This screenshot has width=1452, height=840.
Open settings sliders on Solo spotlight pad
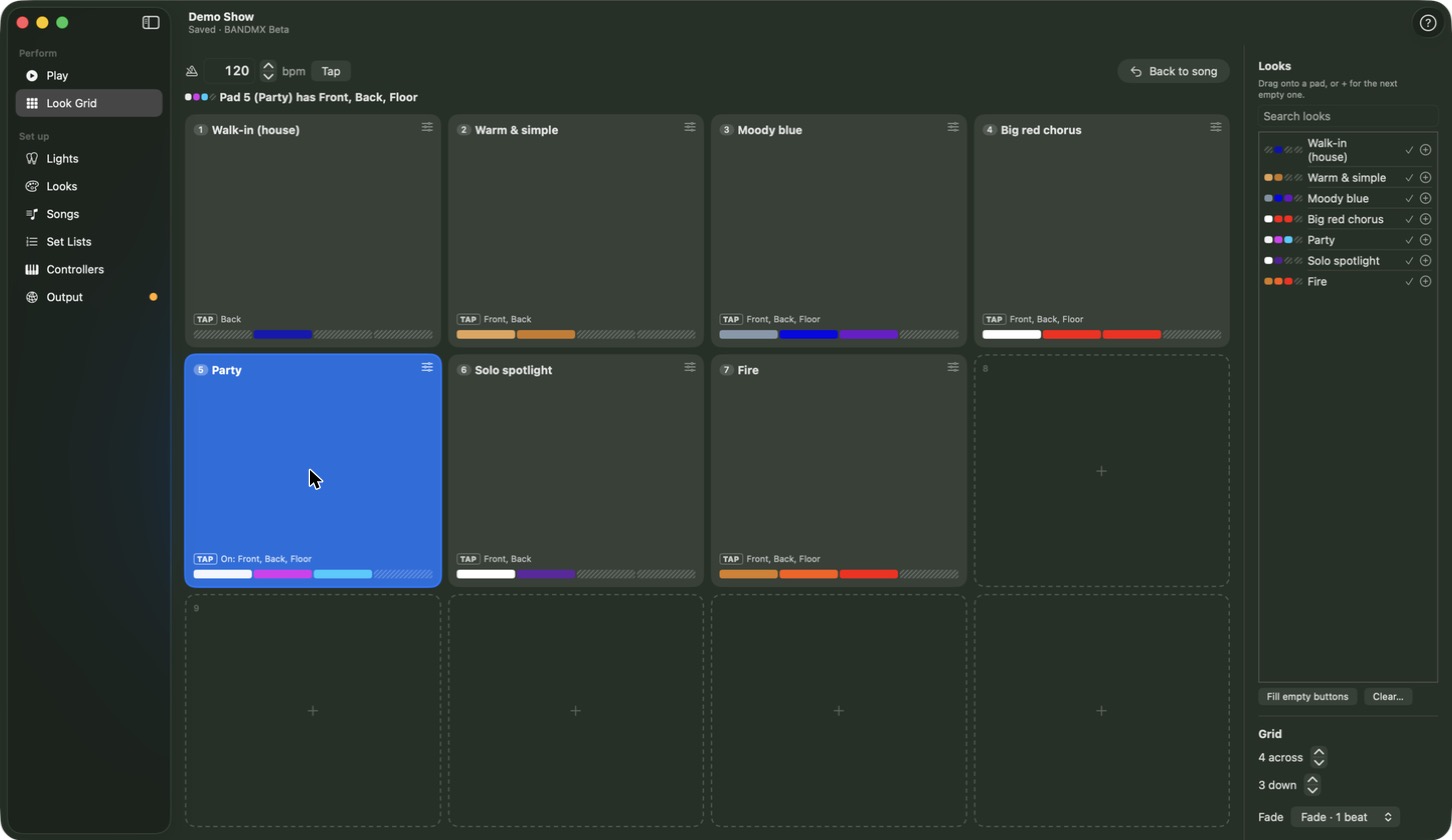tap(690, 367)
